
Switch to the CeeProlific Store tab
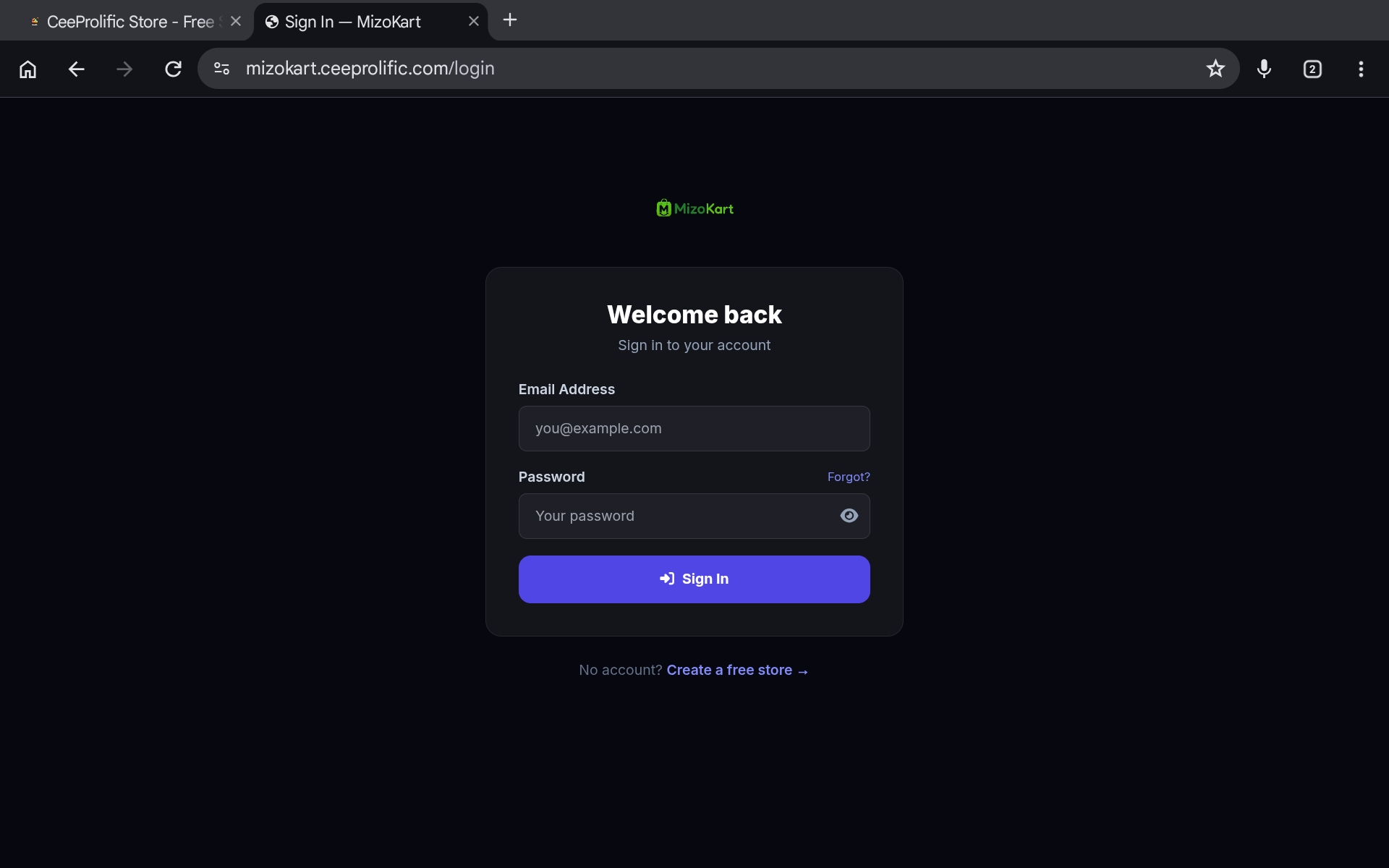tap(127, 22)
